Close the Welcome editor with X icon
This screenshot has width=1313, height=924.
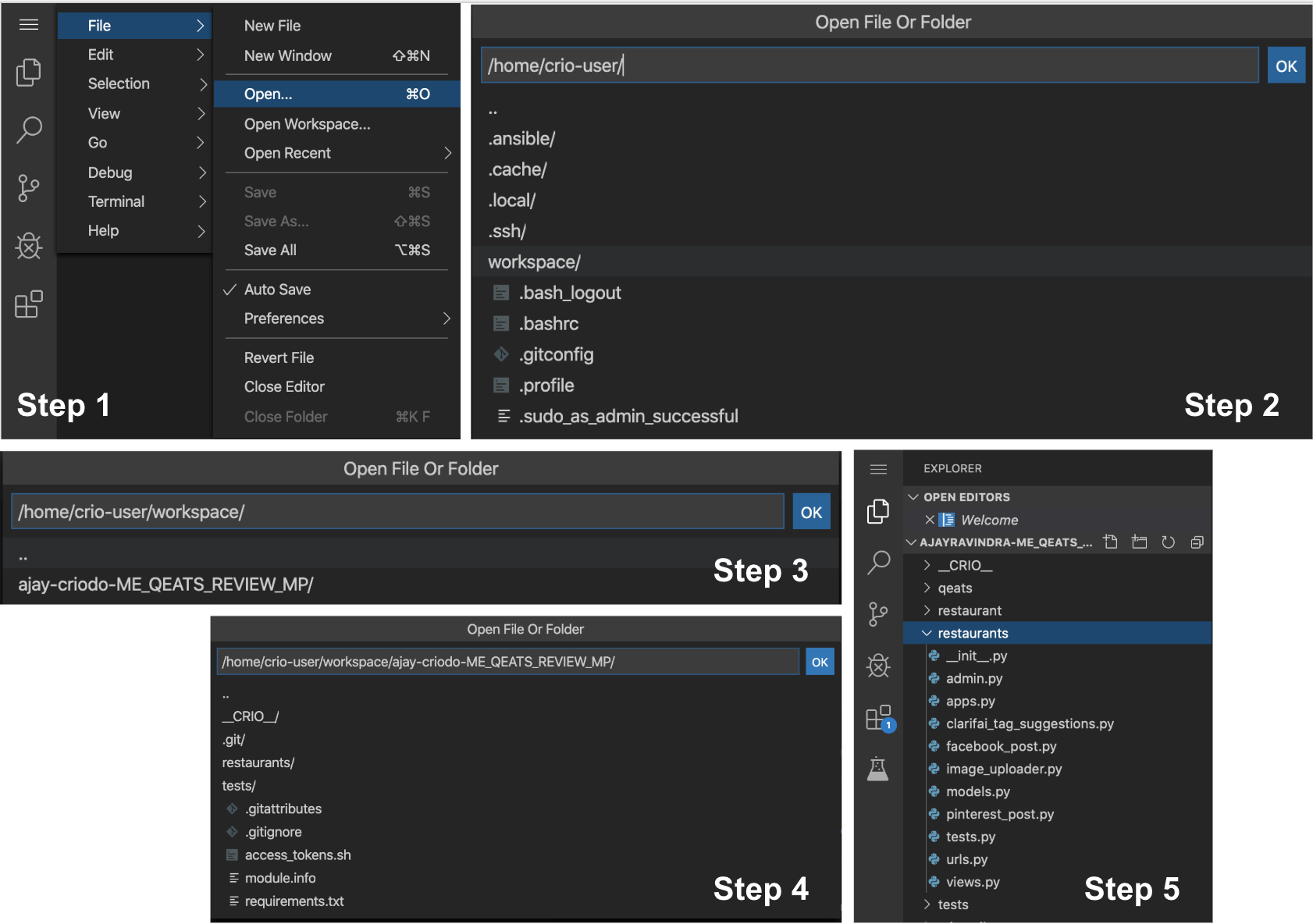pos(929,520)
